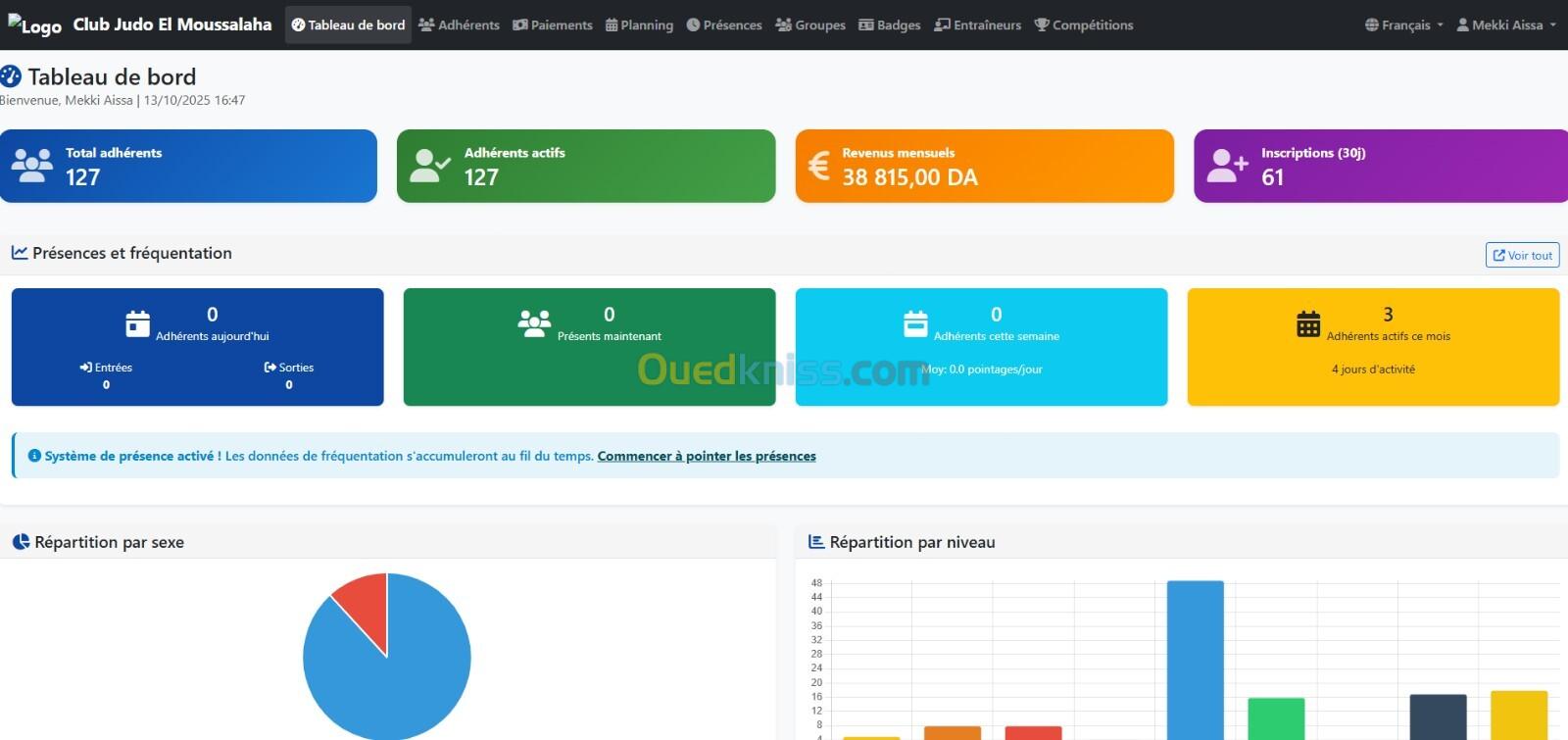The height and width of the screenshot is (740, 1568).
Task: Click the Inscriptions user-plus icon
Action: point(1227,166)
